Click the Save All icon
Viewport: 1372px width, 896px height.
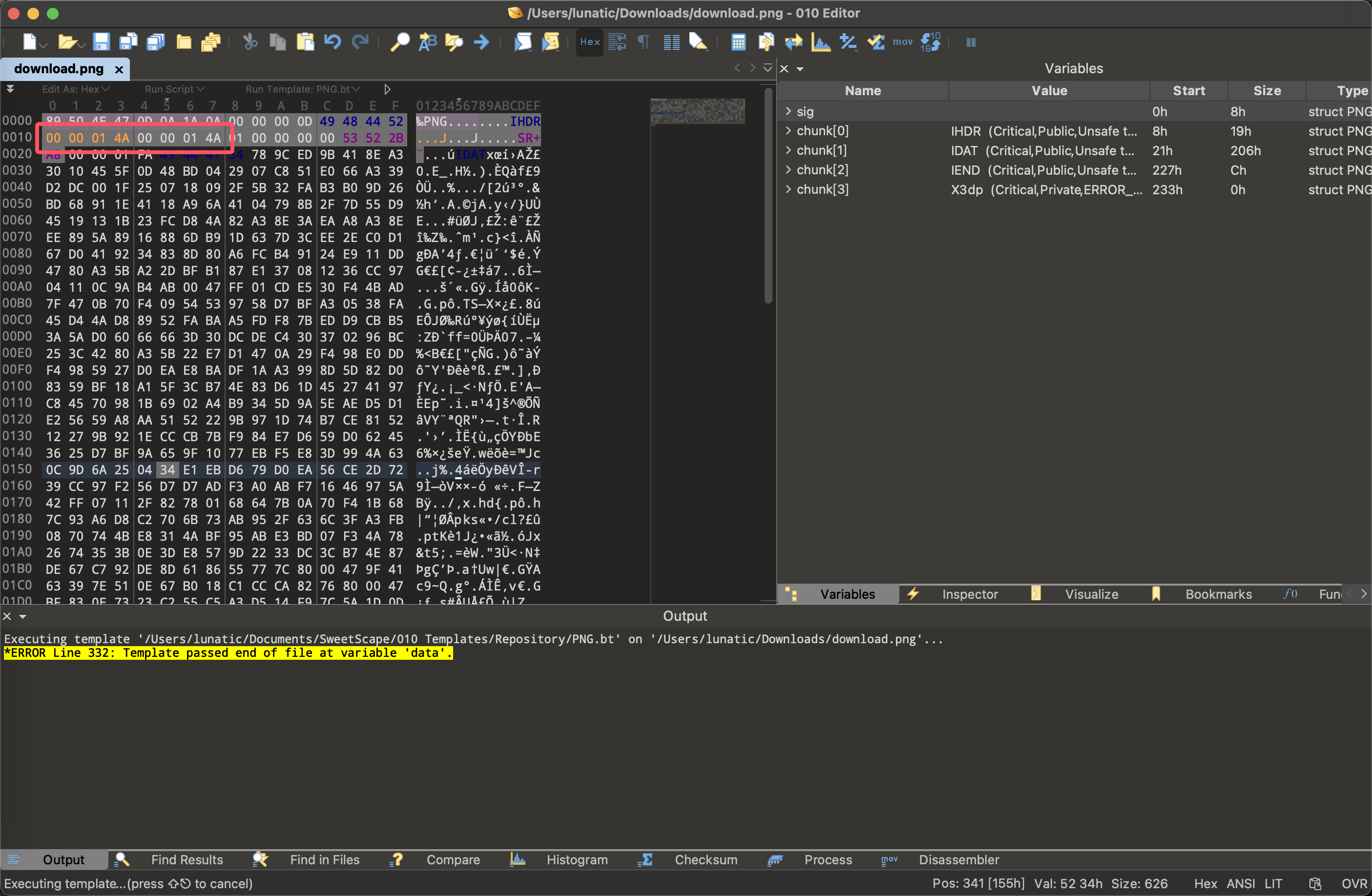pos(156,41)
